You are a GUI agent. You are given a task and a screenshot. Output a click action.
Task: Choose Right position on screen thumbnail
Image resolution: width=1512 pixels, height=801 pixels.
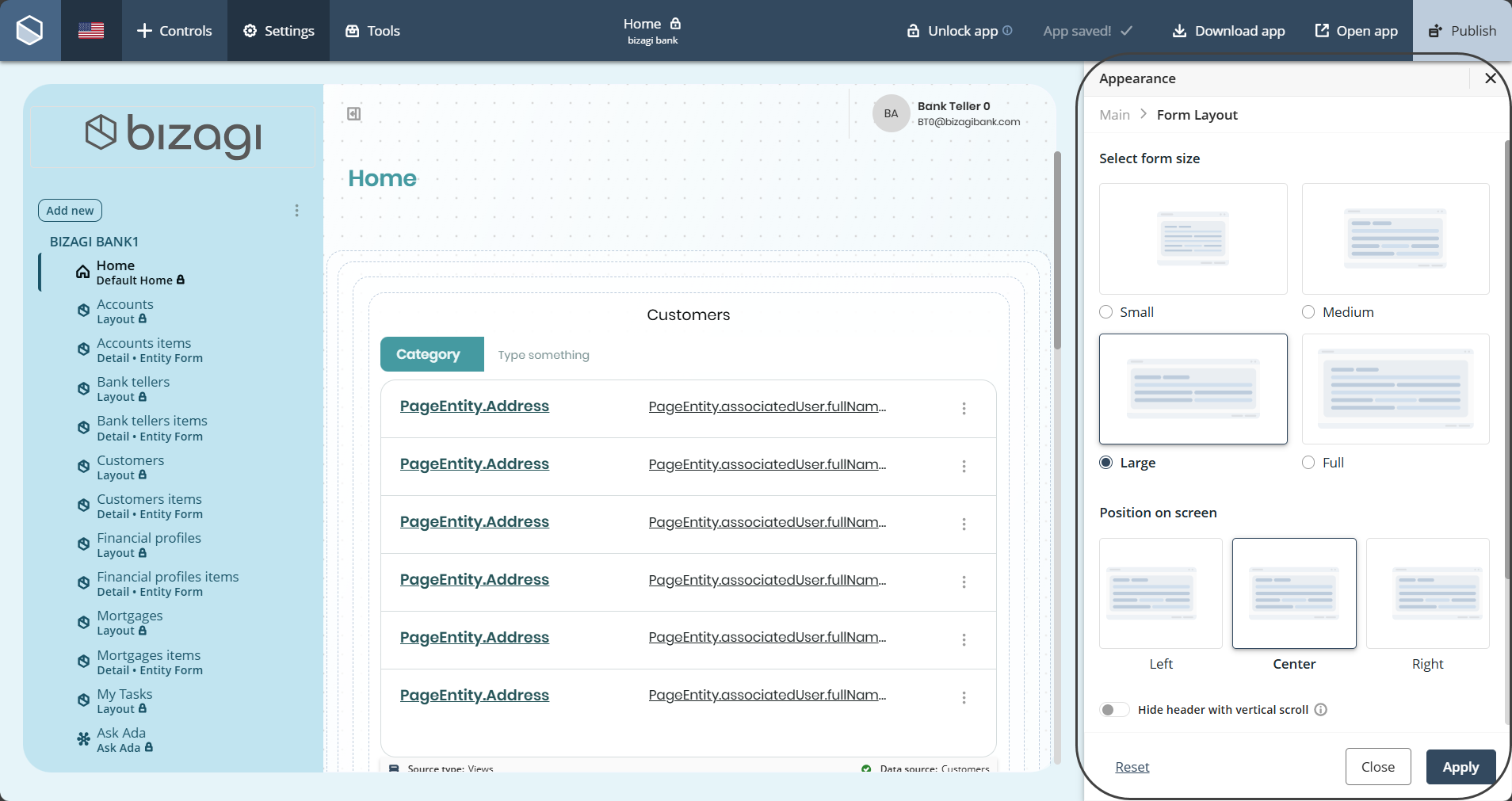tap(1428, 593)
